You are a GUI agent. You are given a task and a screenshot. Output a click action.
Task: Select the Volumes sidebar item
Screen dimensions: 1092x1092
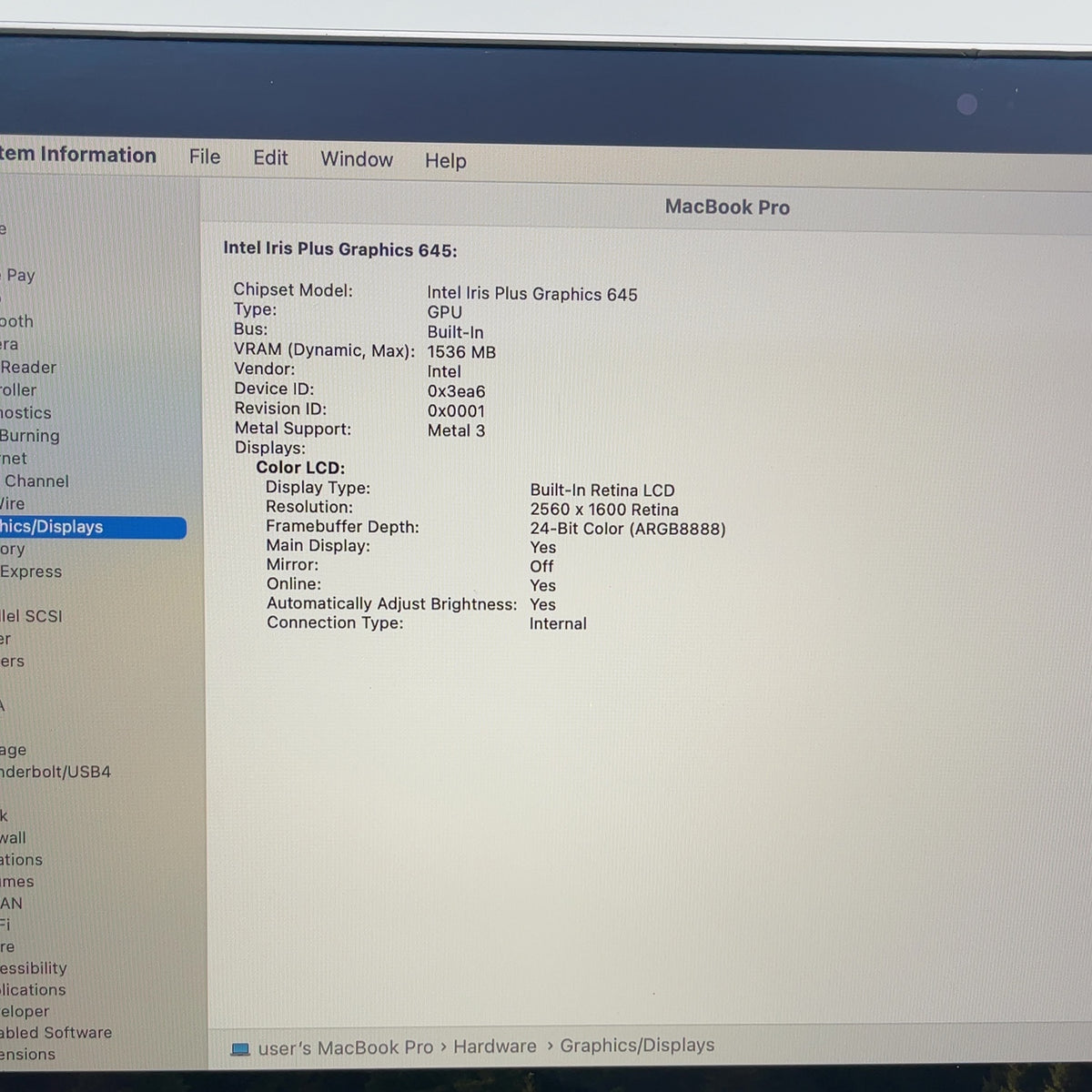coord(17,881)
